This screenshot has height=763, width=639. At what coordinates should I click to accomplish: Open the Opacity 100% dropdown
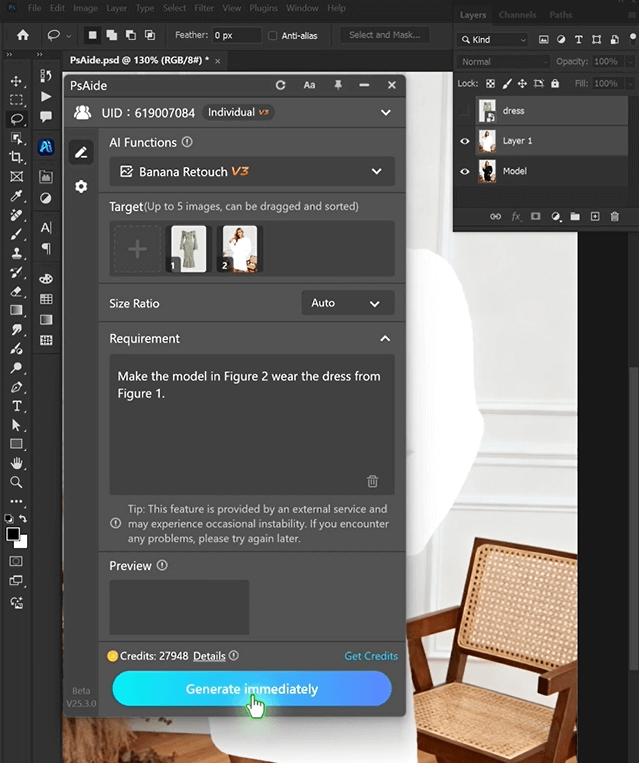click(x=630, y=62)
